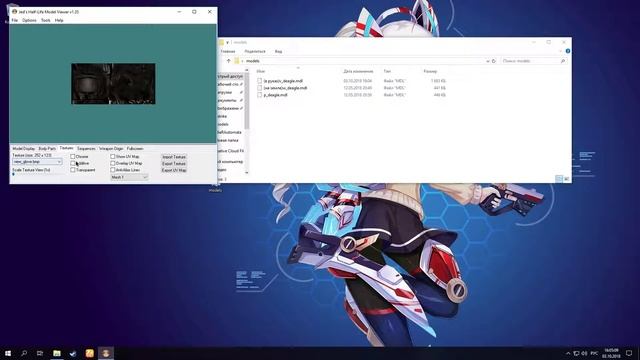Sort by Type column header
The height and width of the screenshot is (360, 640).
click(387, 71)
